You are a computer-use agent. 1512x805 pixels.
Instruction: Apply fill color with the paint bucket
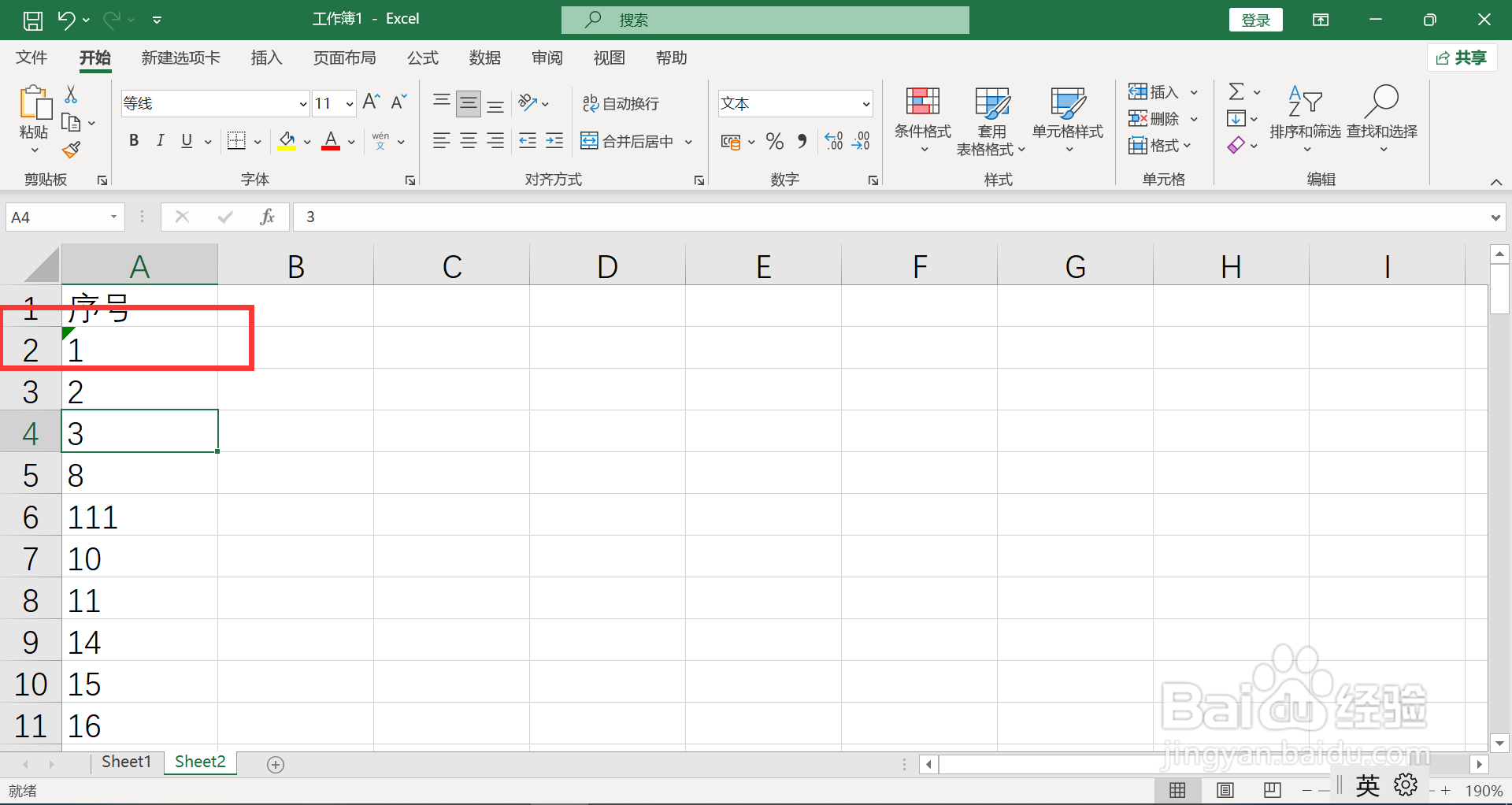(x=287, y=141)
